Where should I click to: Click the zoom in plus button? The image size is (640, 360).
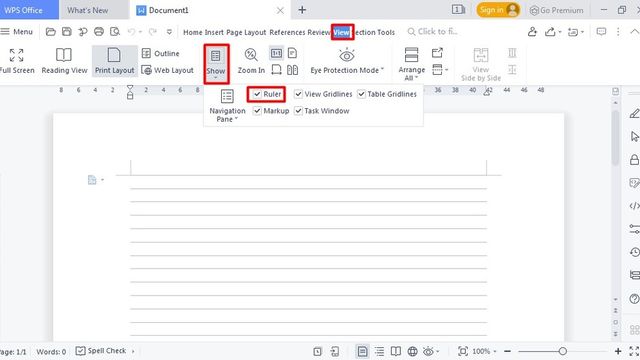point(618,351)
